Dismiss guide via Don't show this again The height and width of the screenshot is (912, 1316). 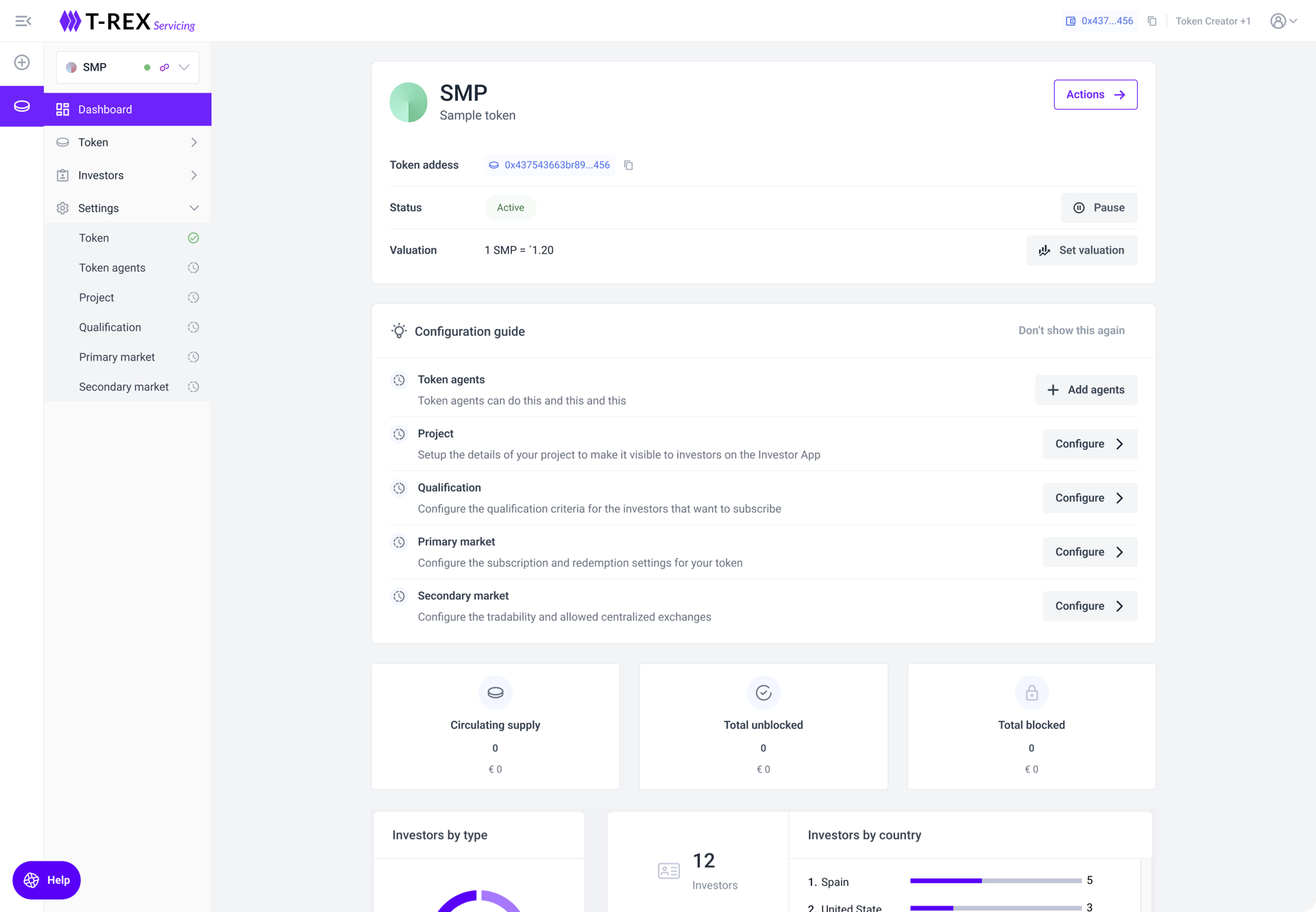click(x=1071, y=331)
